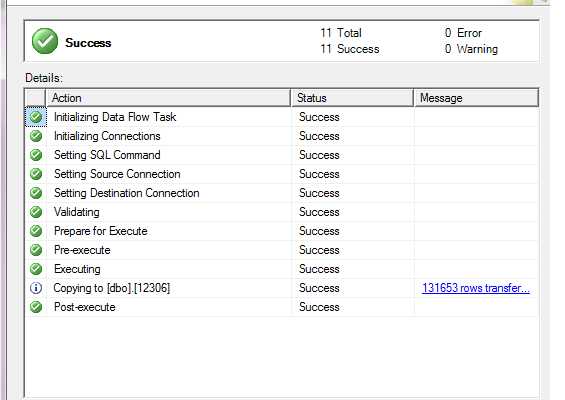Open the 131653 rows transferred message link
The width and height of the screenshot is (565, 400).
(476, 288)
